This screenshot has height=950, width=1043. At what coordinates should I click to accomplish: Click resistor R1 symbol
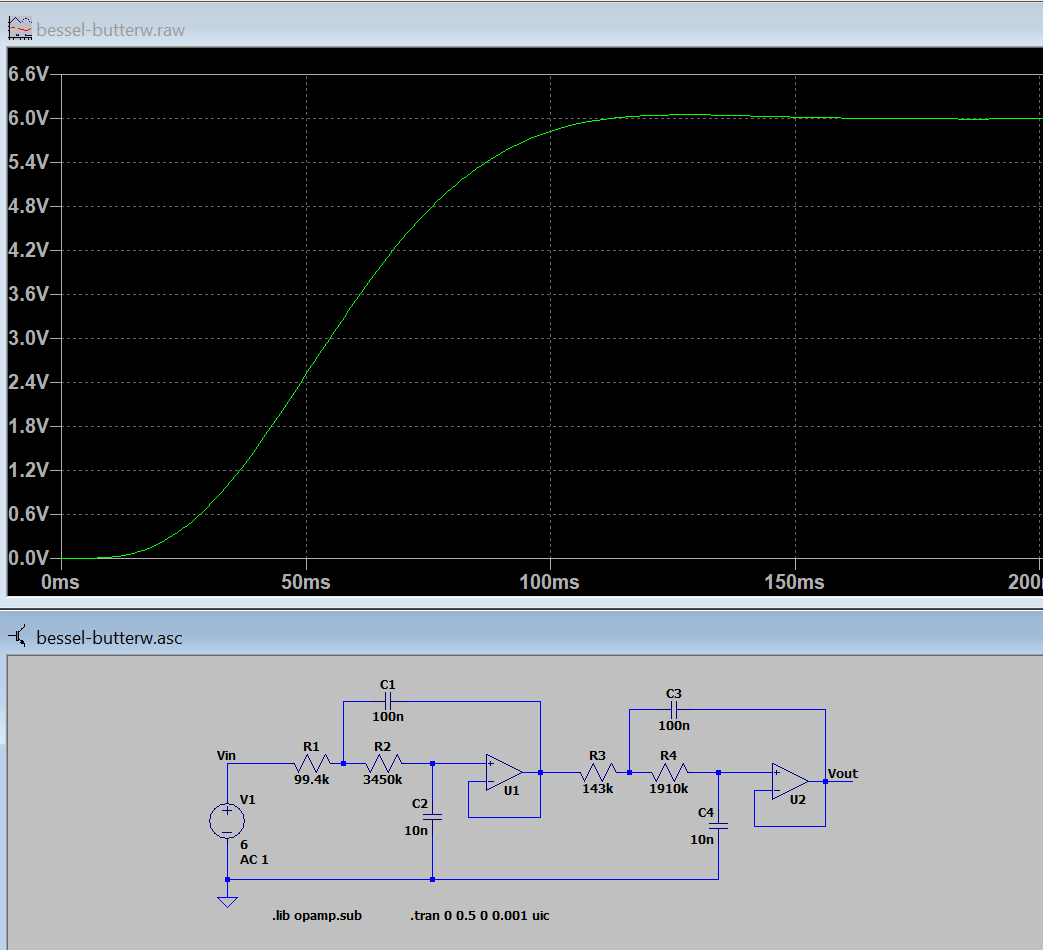pos(312,763)
